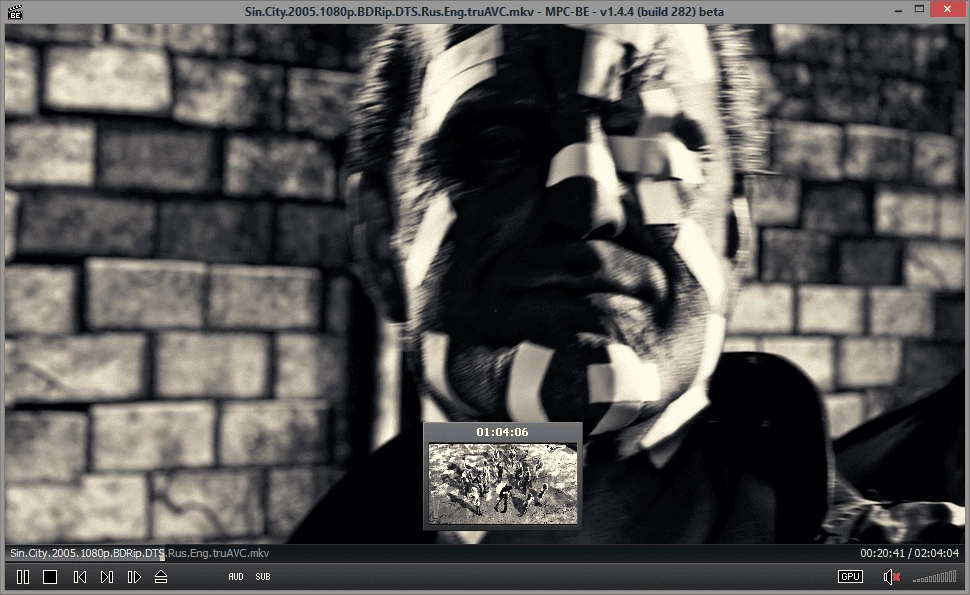970x595 pixels.
Task: Skip to the next chapter
Action: click(x=106, y=577)
